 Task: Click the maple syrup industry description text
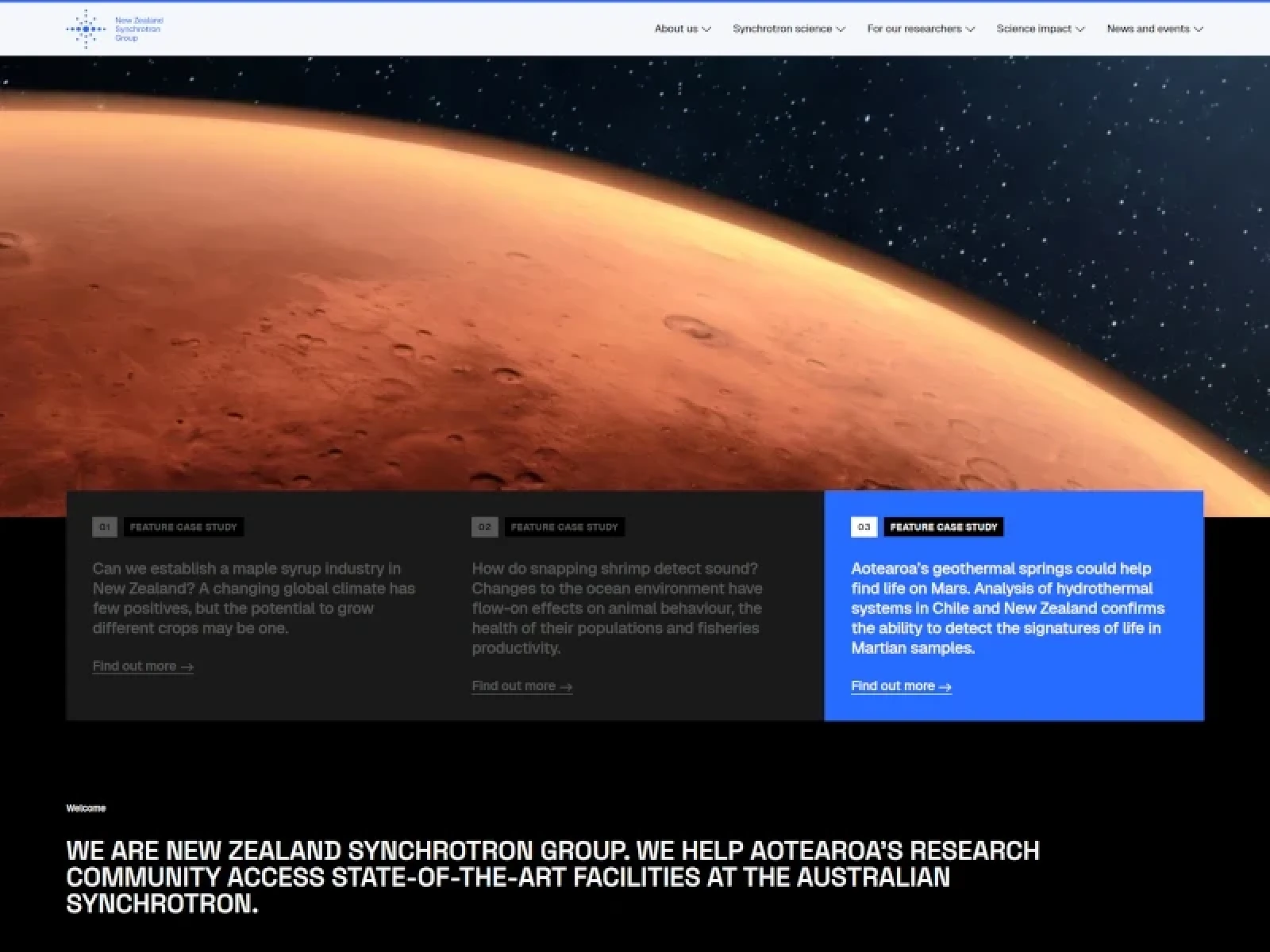pyautogui.click(x=254, y=598)
